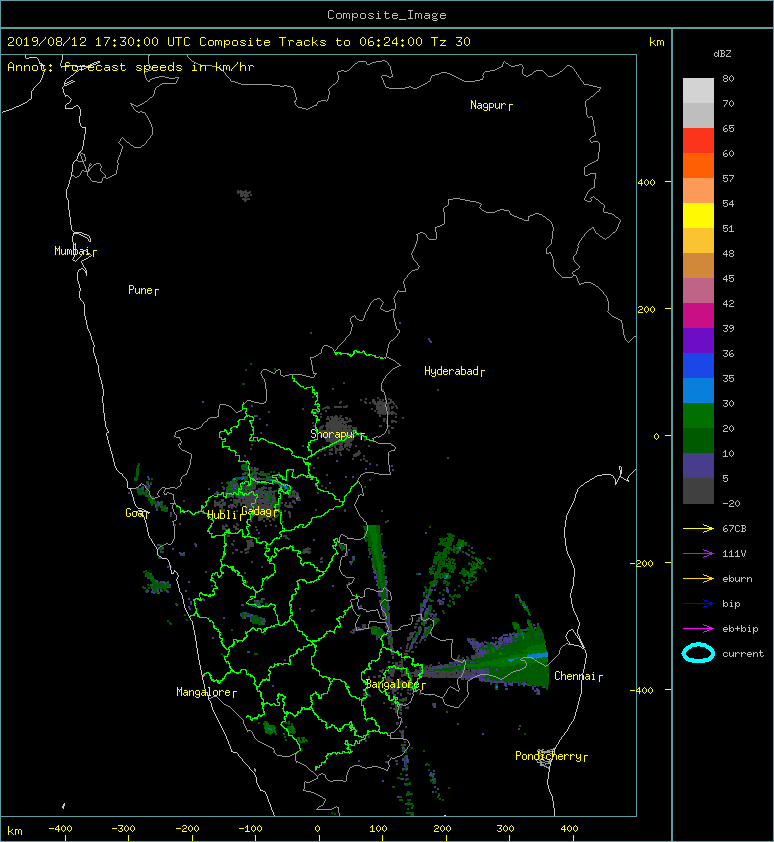Click the 111V legend label
The width and height of the screenshot is (774, 842).
(x=734, y=554)
